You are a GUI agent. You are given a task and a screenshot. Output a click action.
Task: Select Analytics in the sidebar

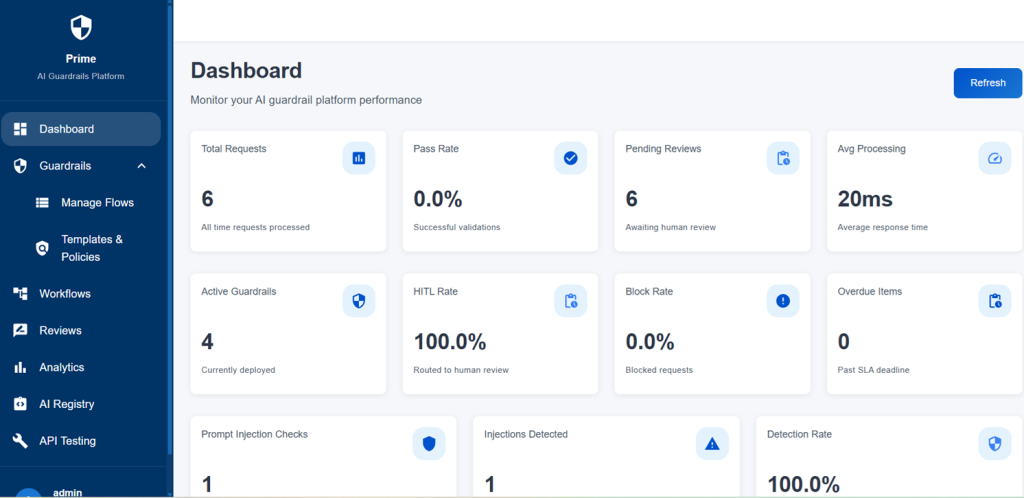(x=61, y=368)
